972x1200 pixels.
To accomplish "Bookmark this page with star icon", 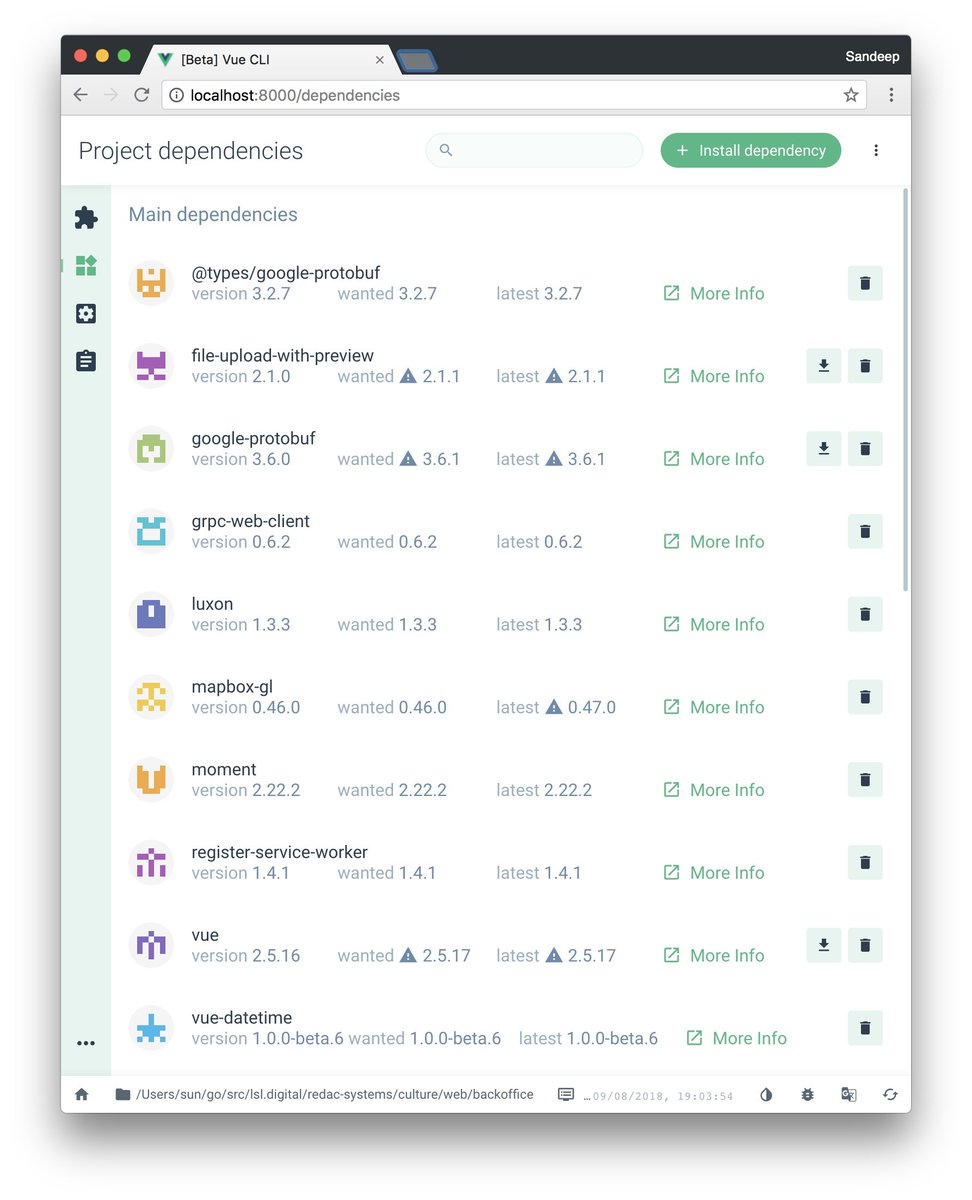I will [x=851, y=95].
